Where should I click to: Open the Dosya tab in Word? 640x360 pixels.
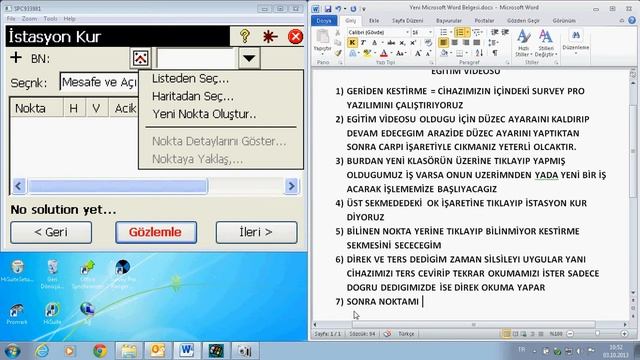(324, 20)
